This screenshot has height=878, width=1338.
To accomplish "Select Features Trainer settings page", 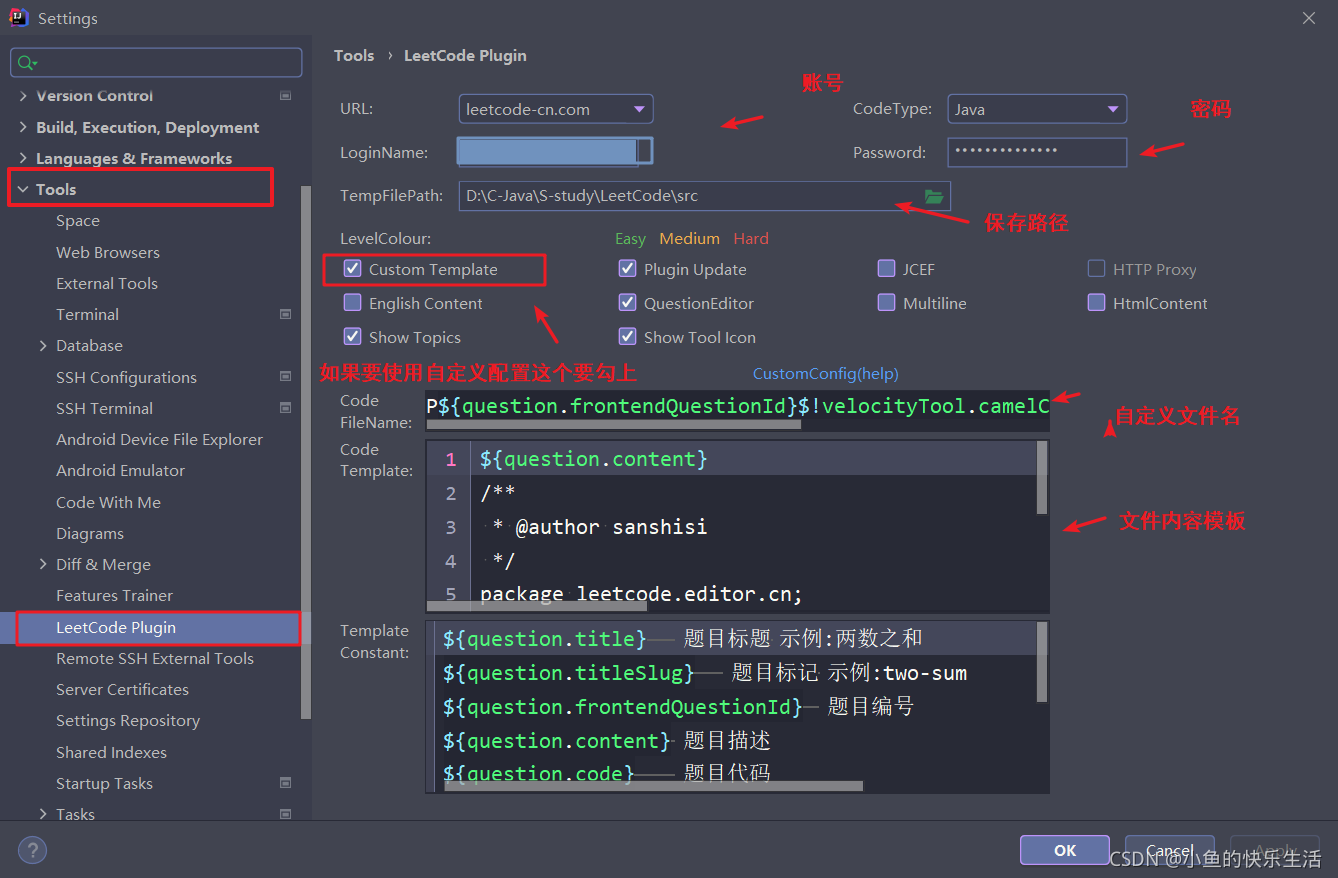I will 114,595.
